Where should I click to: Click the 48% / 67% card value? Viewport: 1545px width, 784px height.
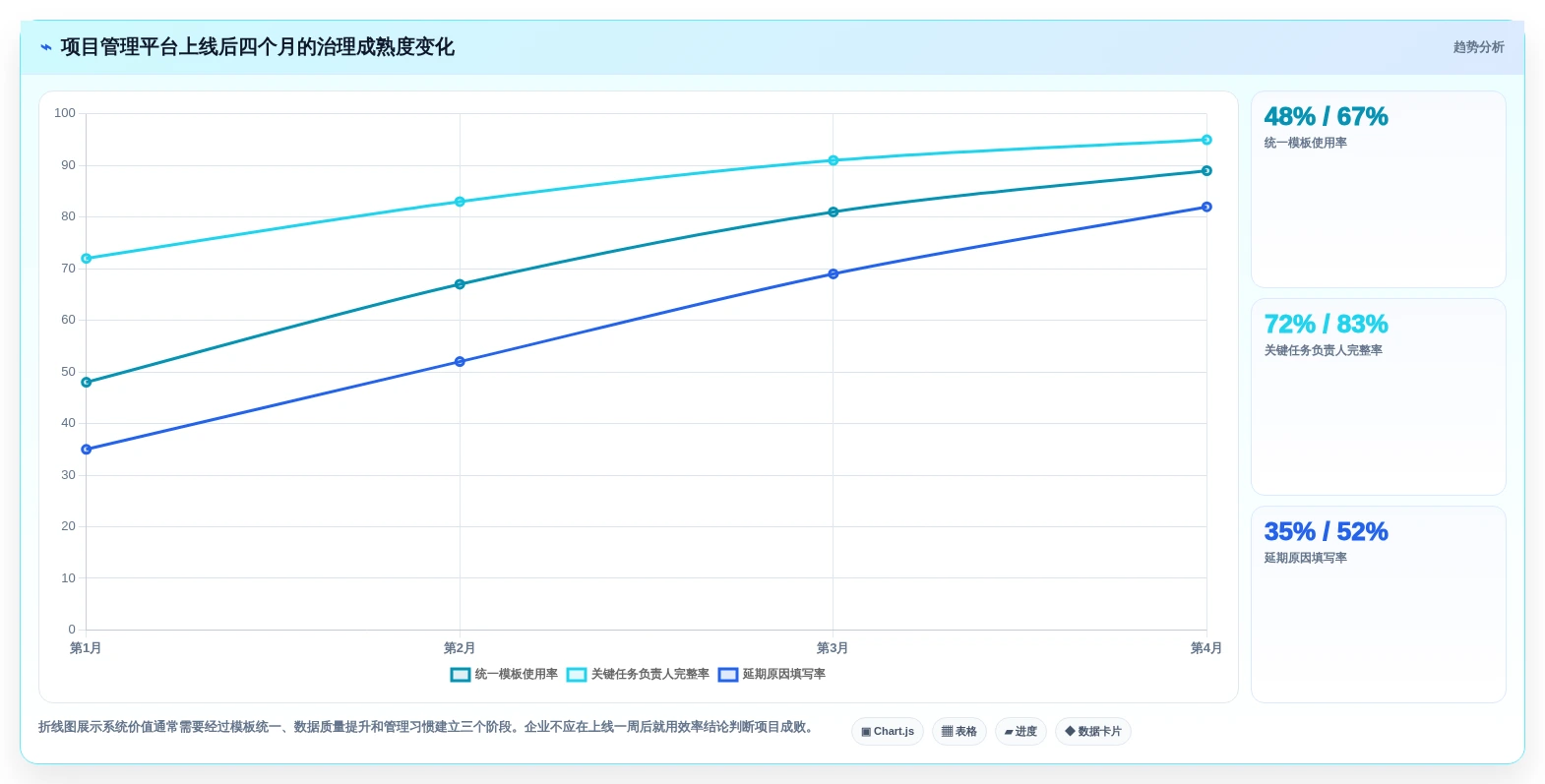coord(1326,117)
